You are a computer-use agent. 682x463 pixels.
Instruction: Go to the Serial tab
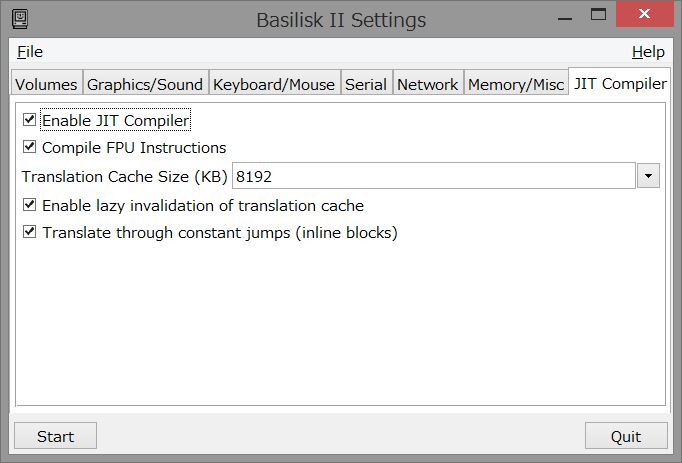[366, 82]
